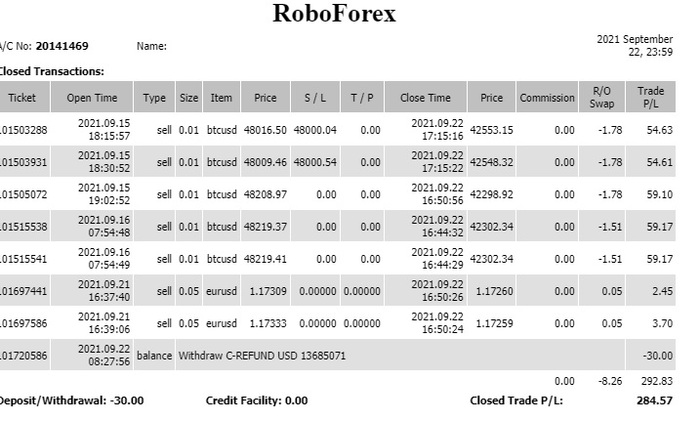Click the Open Time column header
700x421 pixels.
pos(92,99)
